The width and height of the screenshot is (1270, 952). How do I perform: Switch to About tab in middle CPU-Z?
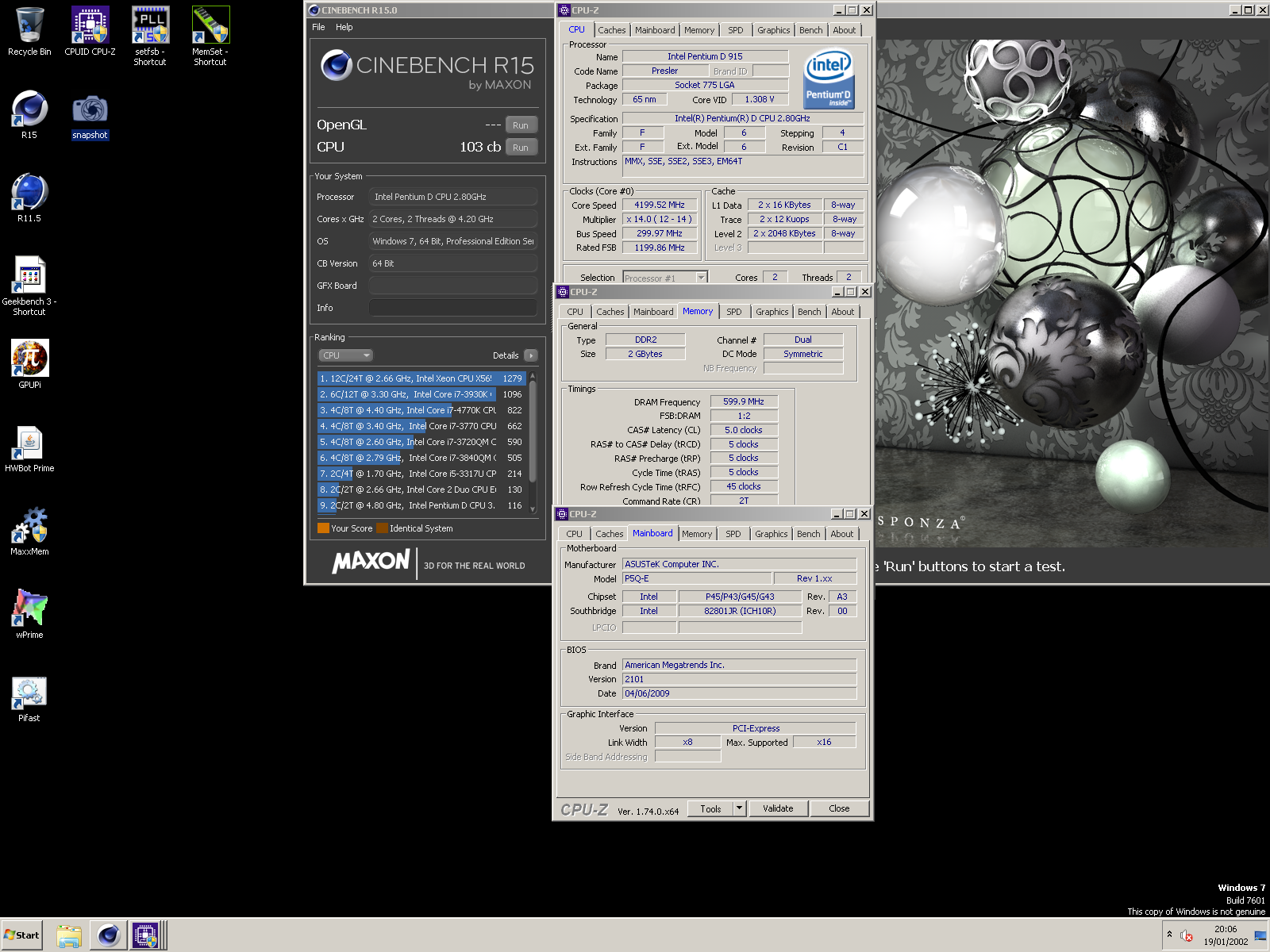click(843, 312)
